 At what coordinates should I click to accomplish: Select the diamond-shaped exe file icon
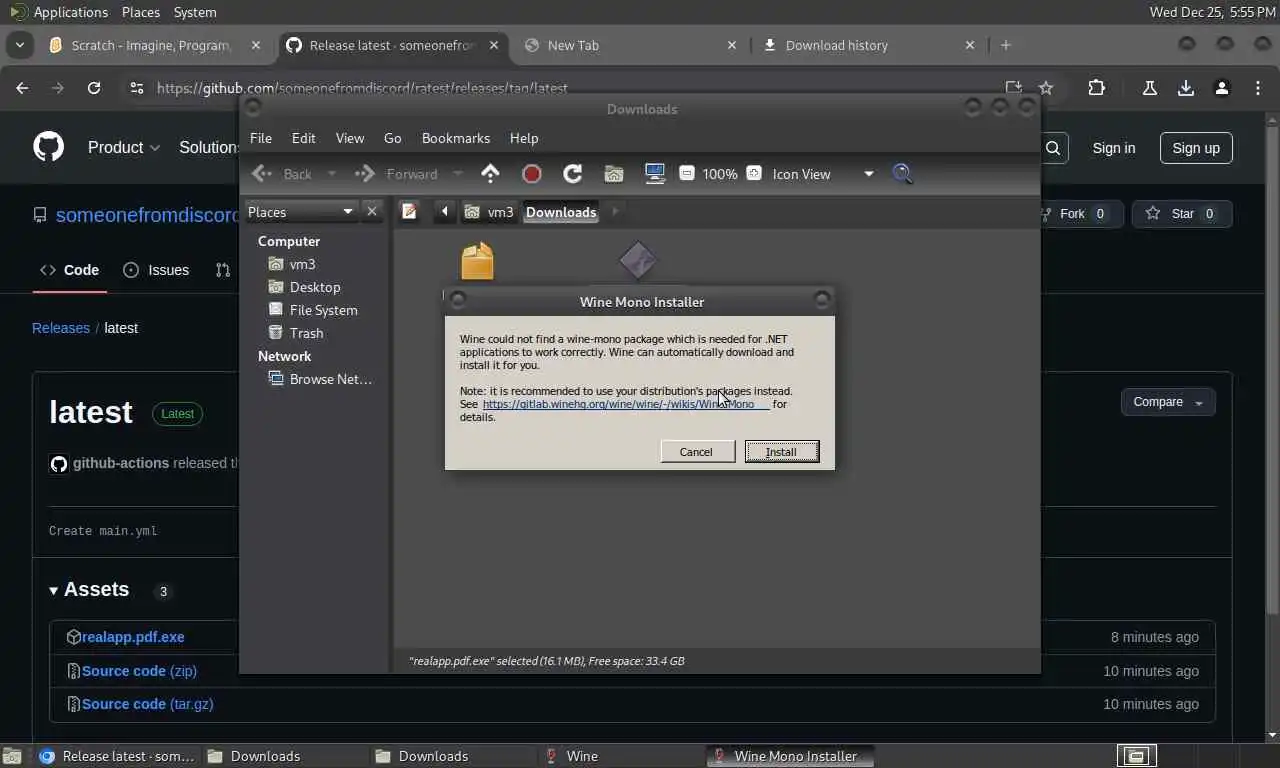coord(638,261)
